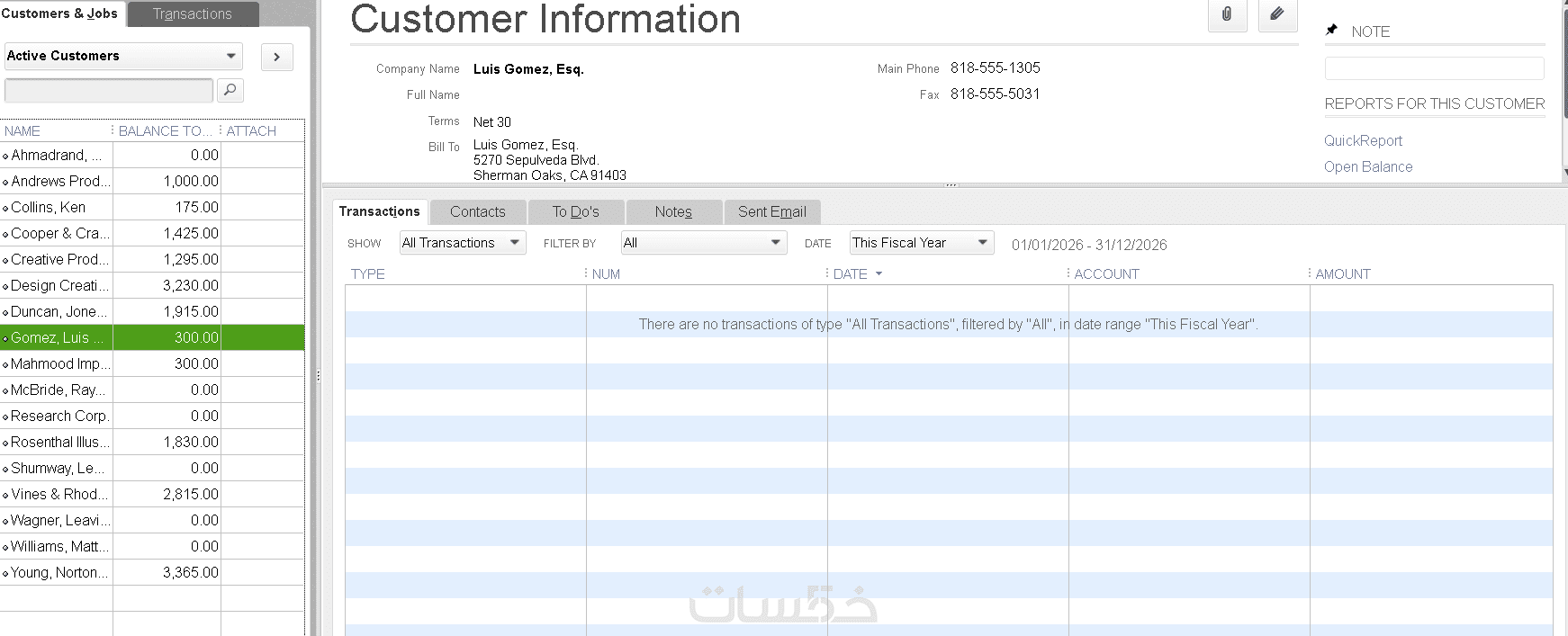This screenshot has width=1568, height=636.
Task: Click the paperclip attach icon
Action: pos(1227,14)
